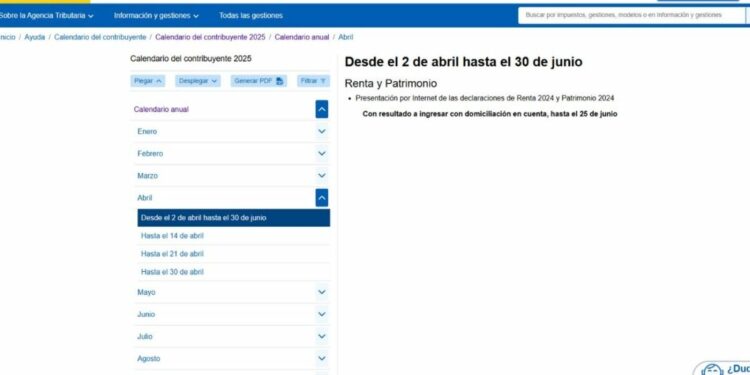
Task: Expand the 'Agosto' month chevron
Action: 322,358
